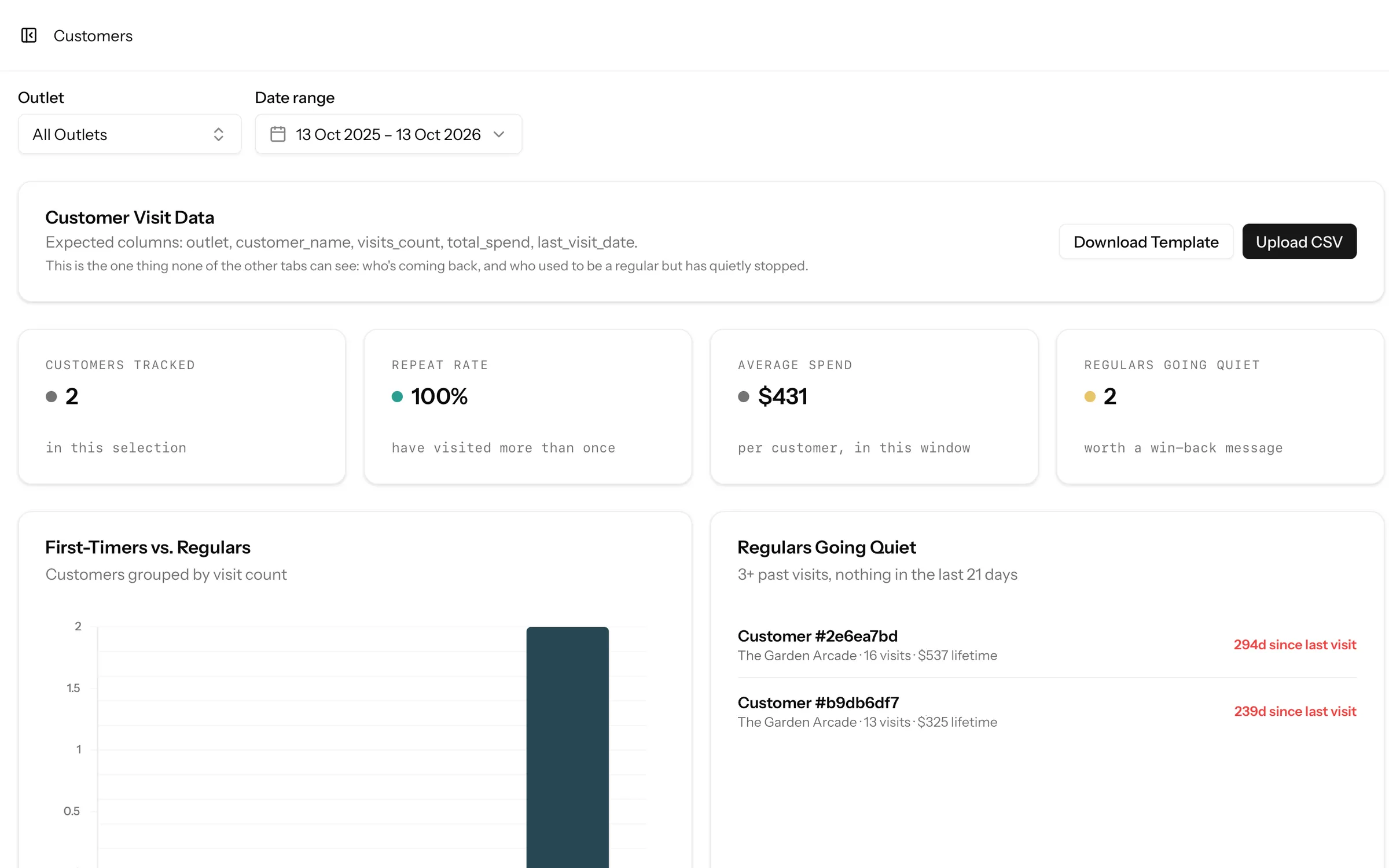Click the Repeat Rate 100% card
This screenshot has width=1389, height=868.
[528, 407]
